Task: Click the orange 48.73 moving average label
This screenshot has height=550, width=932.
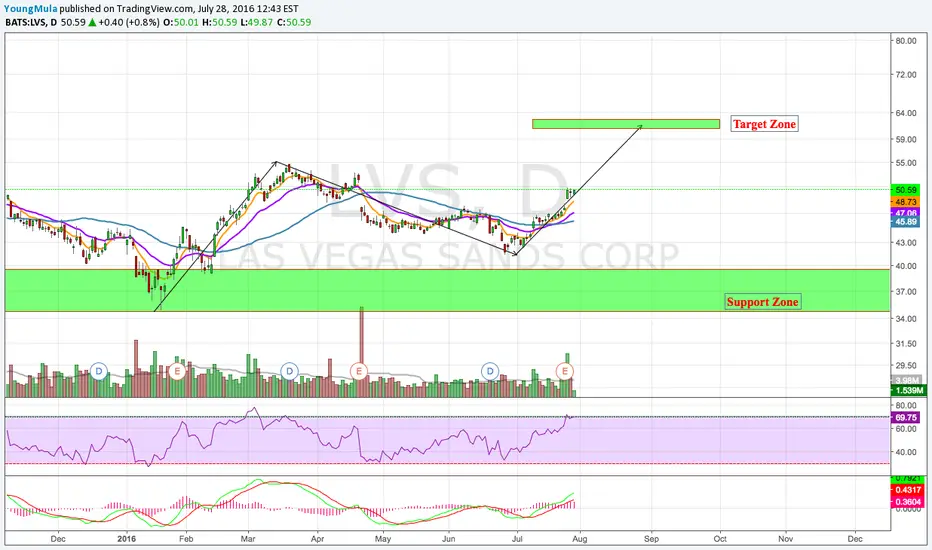Action: [x=906, y=202]
